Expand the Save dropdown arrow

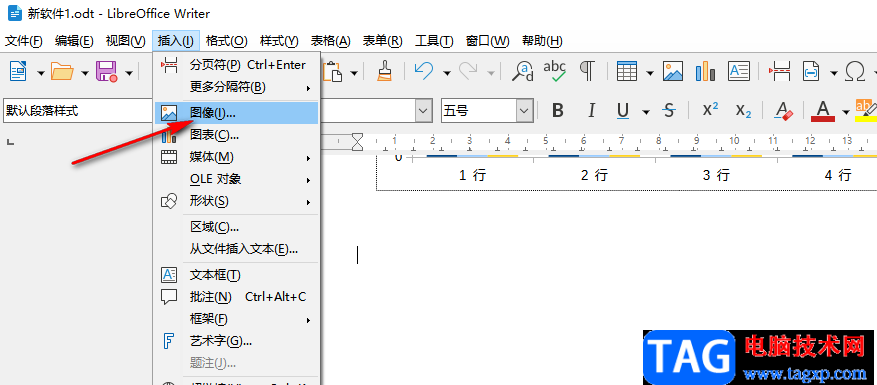pyautogui.click(x=129, y=73)
